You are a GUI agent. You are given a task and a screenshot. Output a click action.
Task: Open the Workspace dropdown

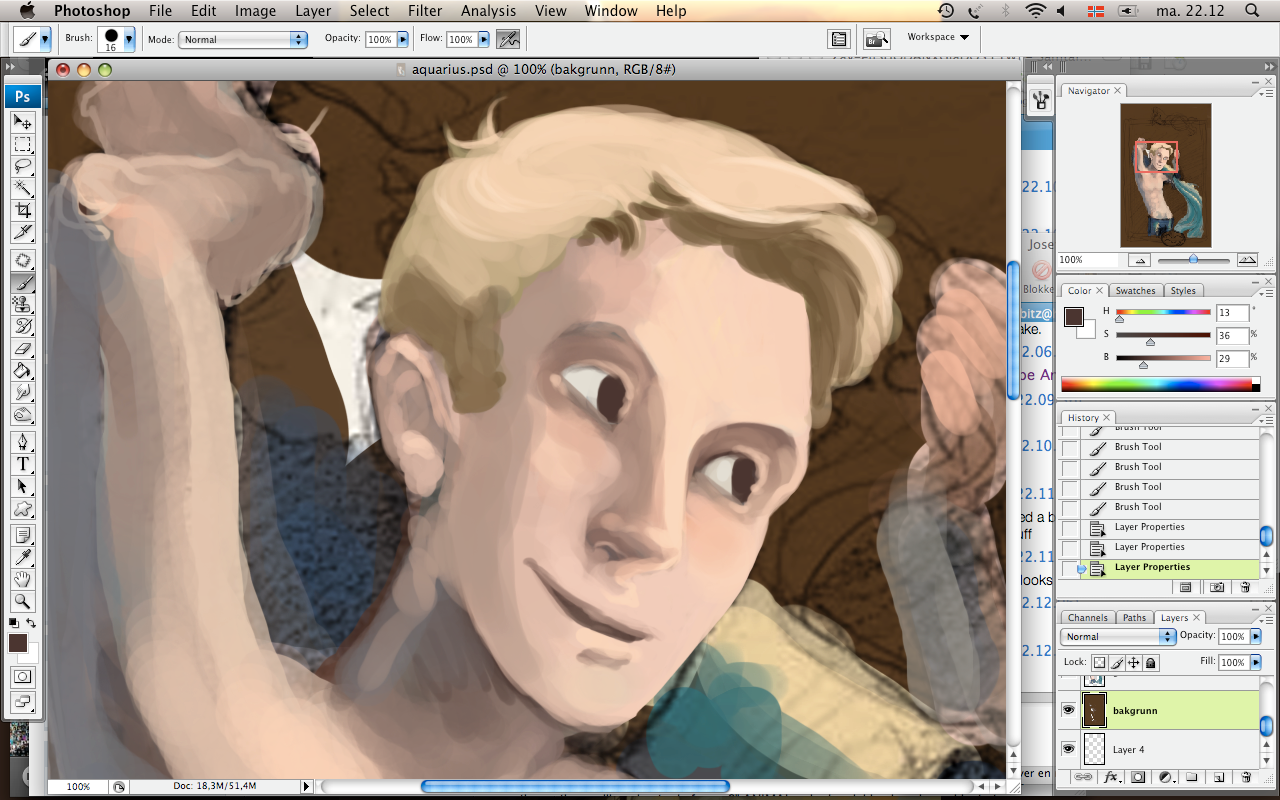[938, 37]
